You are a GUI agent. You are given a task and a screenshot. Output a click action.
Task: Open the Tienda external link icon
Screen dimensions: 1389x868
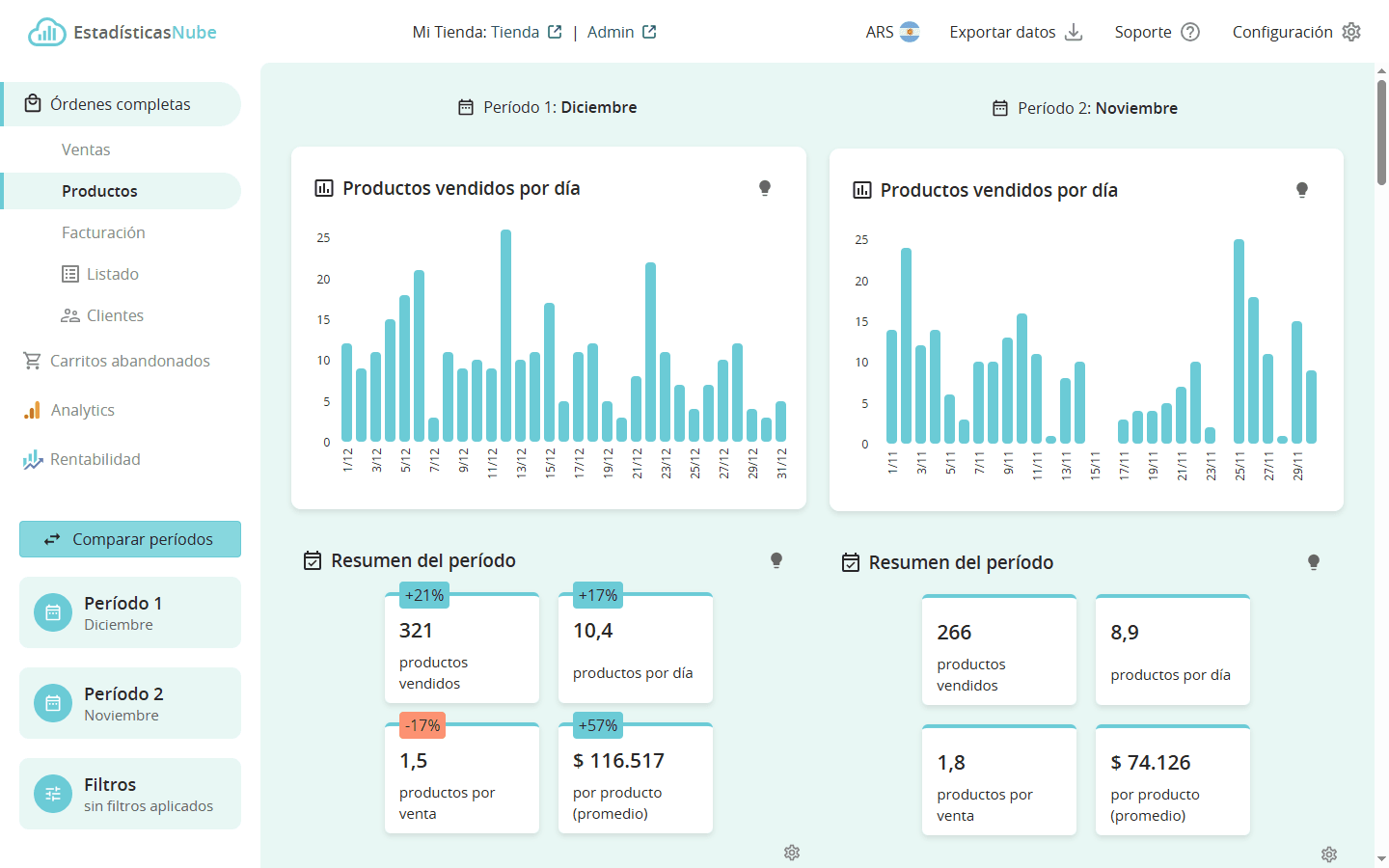[555, 32]
